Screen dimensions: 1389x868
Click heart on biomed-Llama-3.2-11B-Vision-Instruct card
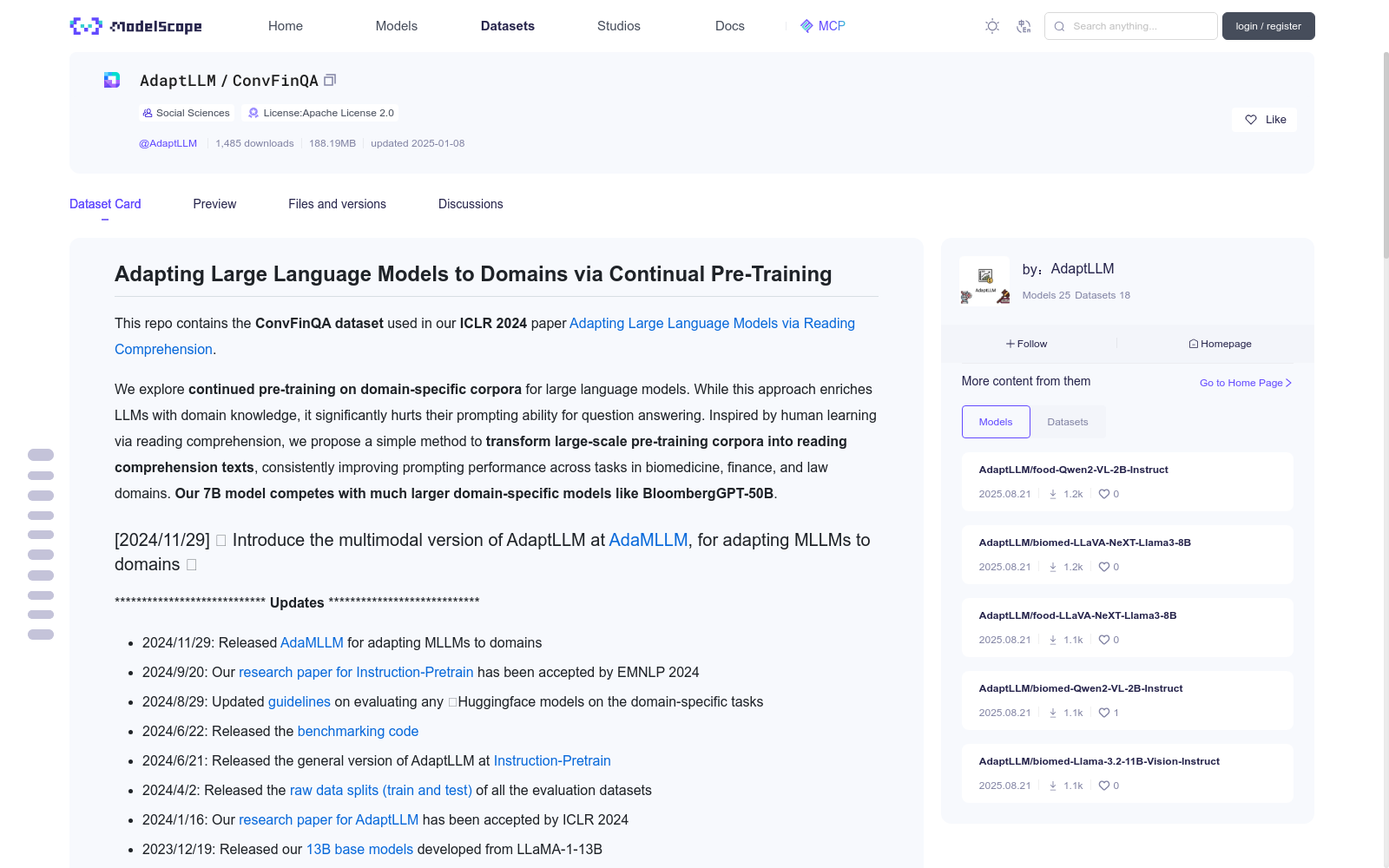pyautogui.click(x=1104, y=786)
